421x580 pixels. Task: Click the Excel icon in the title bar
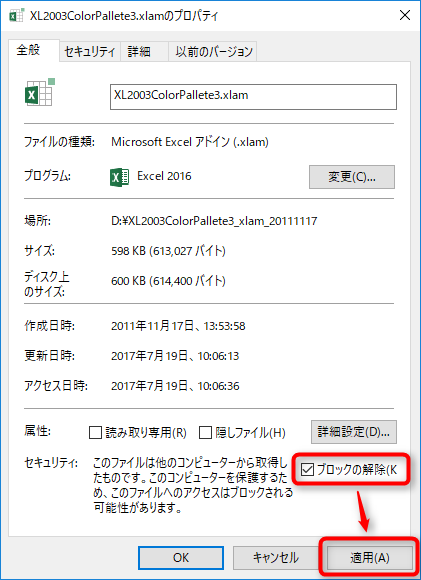[x=17, y=16]
